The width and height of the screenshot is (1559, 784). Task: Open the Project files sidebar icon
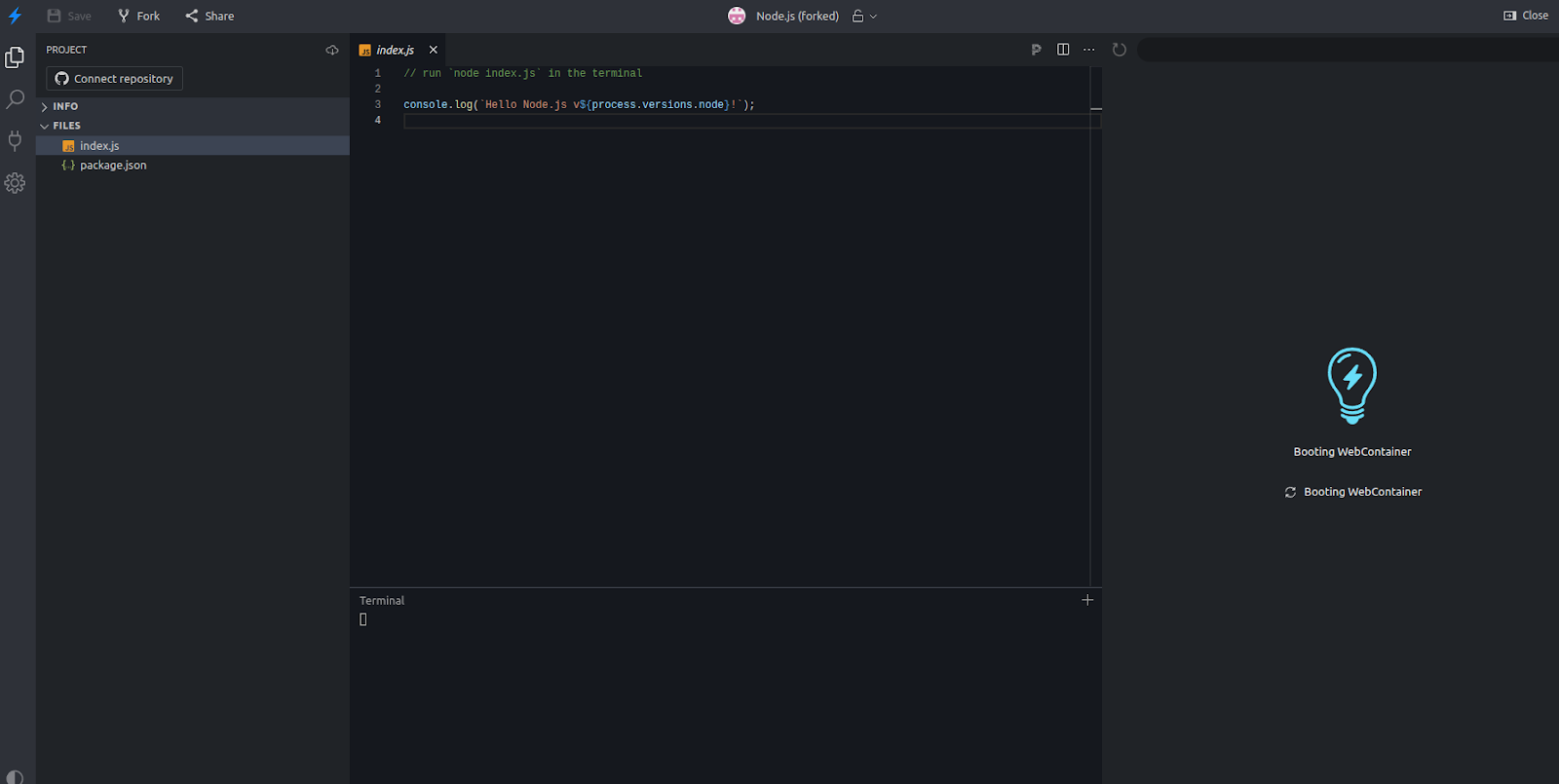15,57
